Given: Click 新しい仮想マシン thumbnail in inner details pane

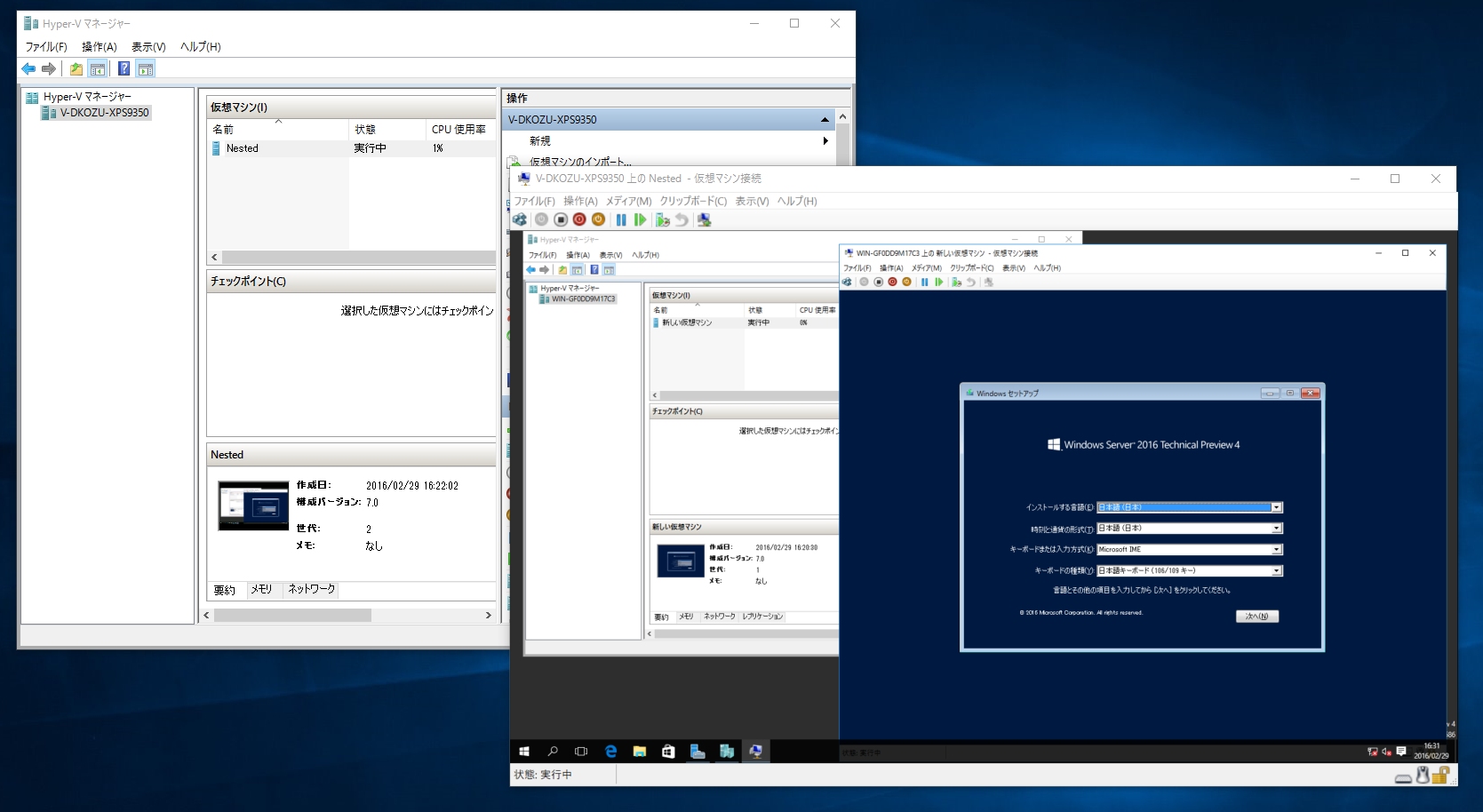Looking at the screenshot, I should 681,561.
